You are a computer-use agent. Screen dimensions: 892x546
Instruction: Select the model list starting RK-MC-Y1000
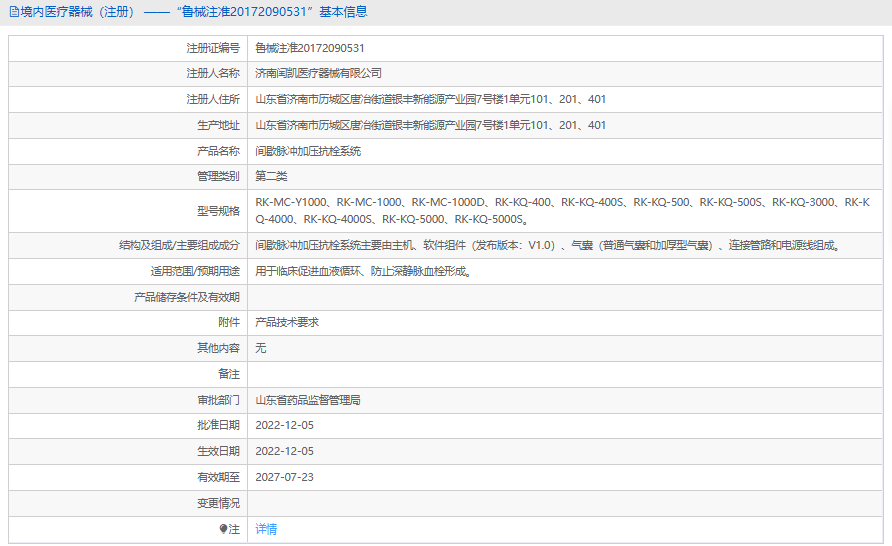coord(562,210)
